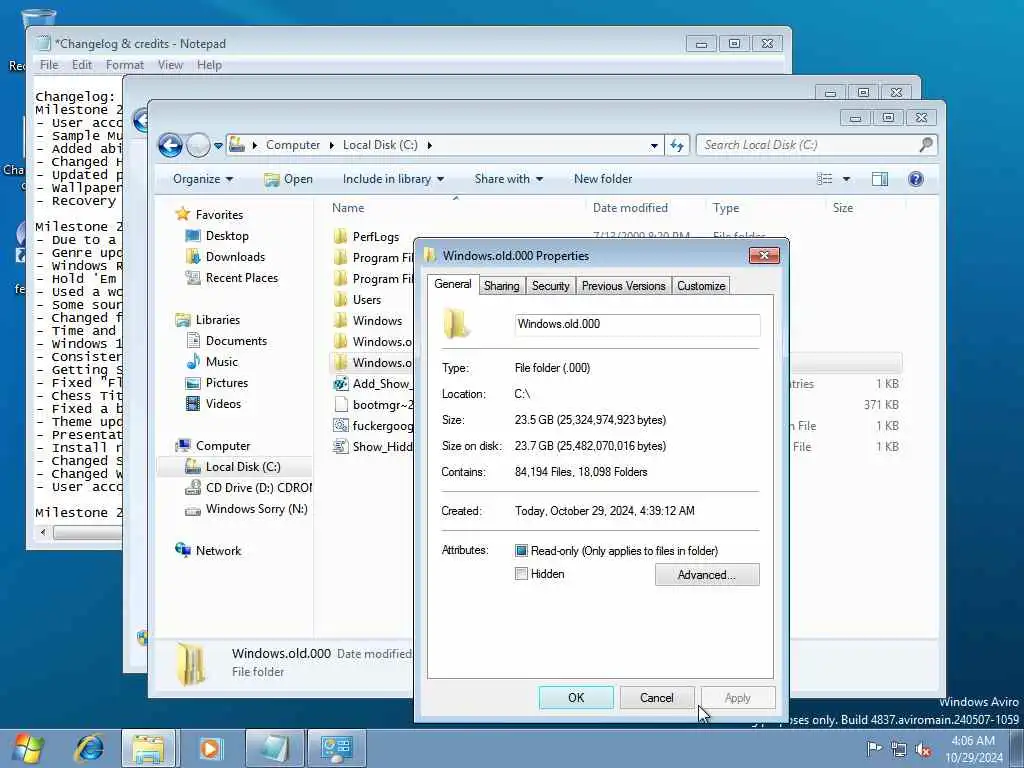Screen dimensions: 1024x768
Task: Toggle the Hidden attribute checkbox
Action: pyautogui.click(x=521, y=574)
